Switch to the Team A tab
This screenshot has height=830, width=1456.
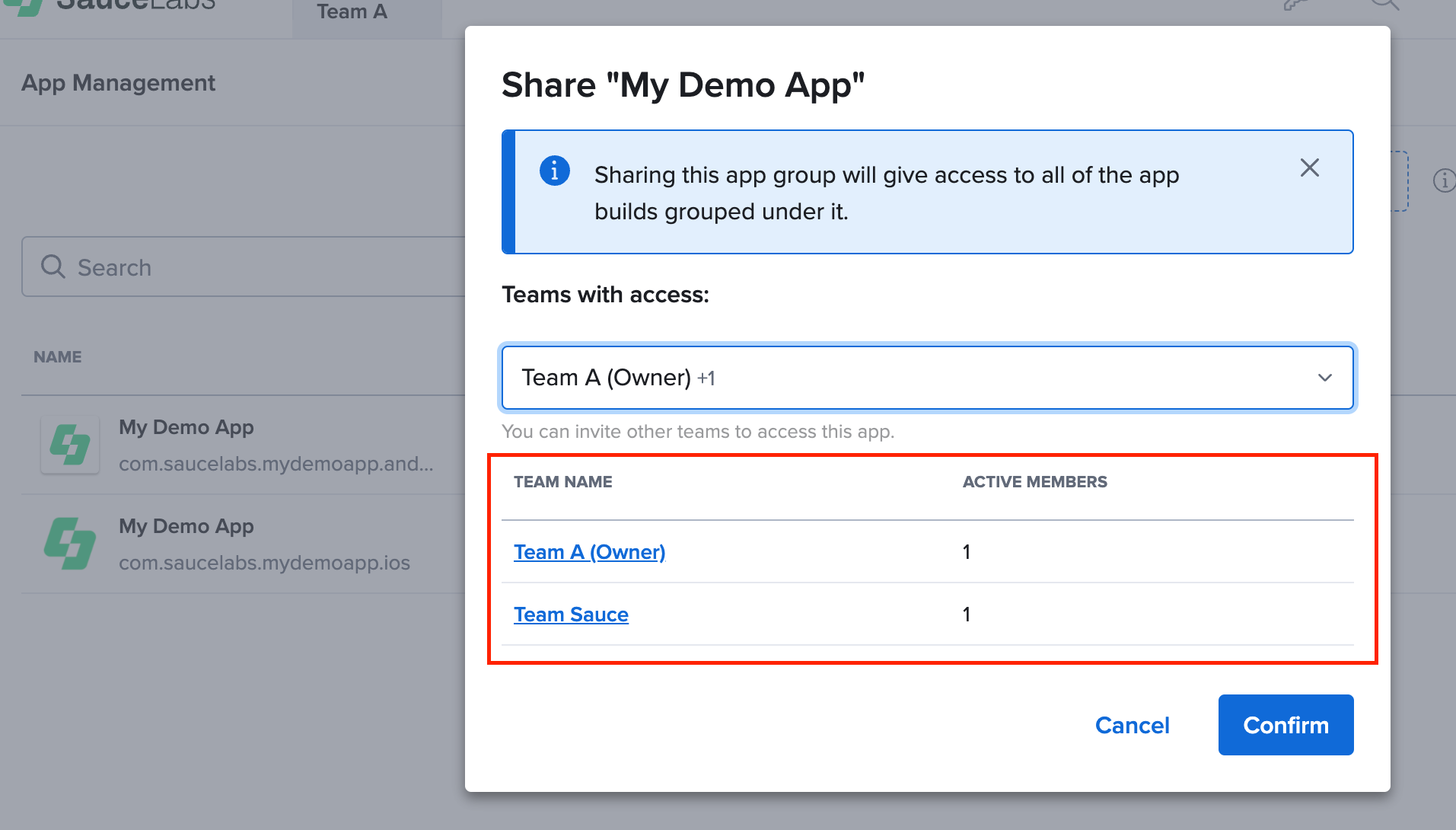click(x=352, y=12)
